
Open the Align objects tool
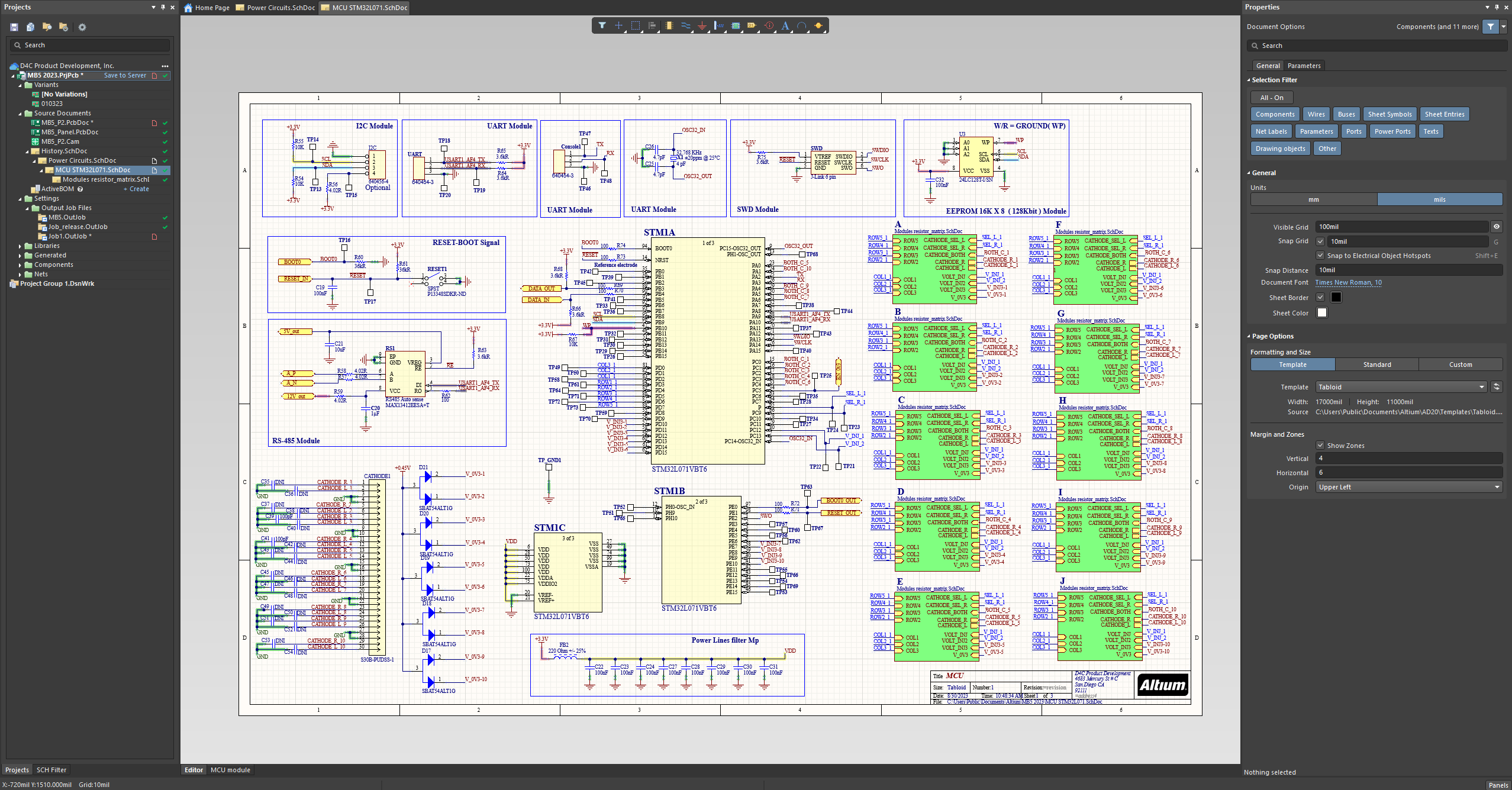[x=652, y=25]
